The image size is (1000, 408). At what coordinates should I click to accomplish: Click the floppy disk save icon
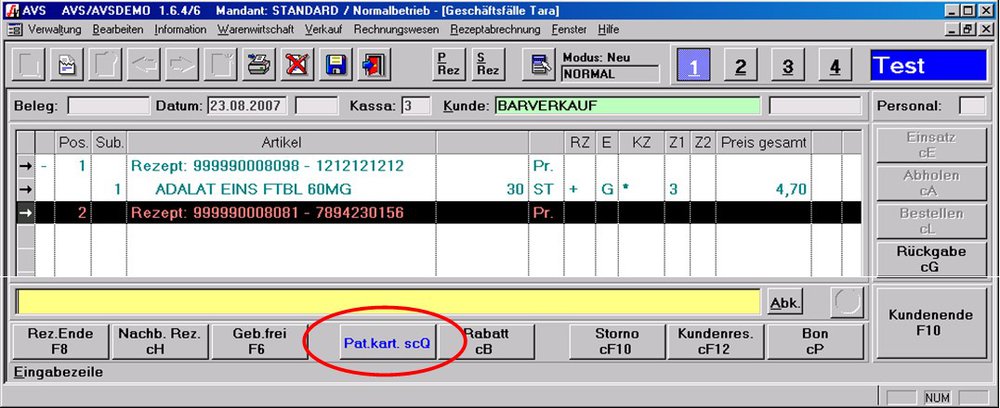click(335, 66)
